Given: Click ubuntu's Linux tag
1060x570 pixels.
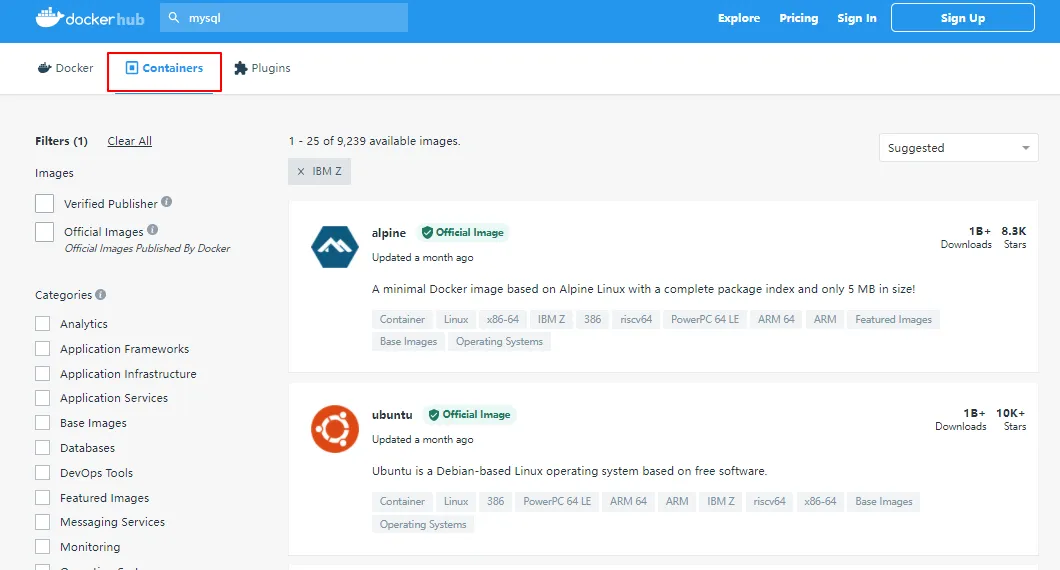Looking at the screenshot, I should 456,501.
